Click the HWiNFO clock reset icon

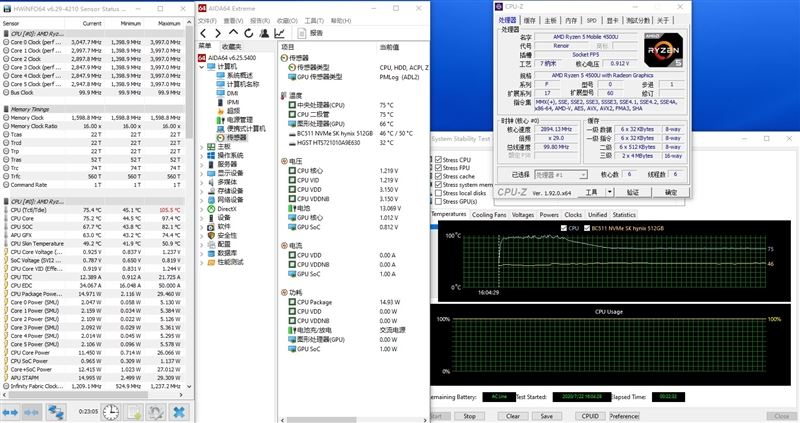click(111, 412)
